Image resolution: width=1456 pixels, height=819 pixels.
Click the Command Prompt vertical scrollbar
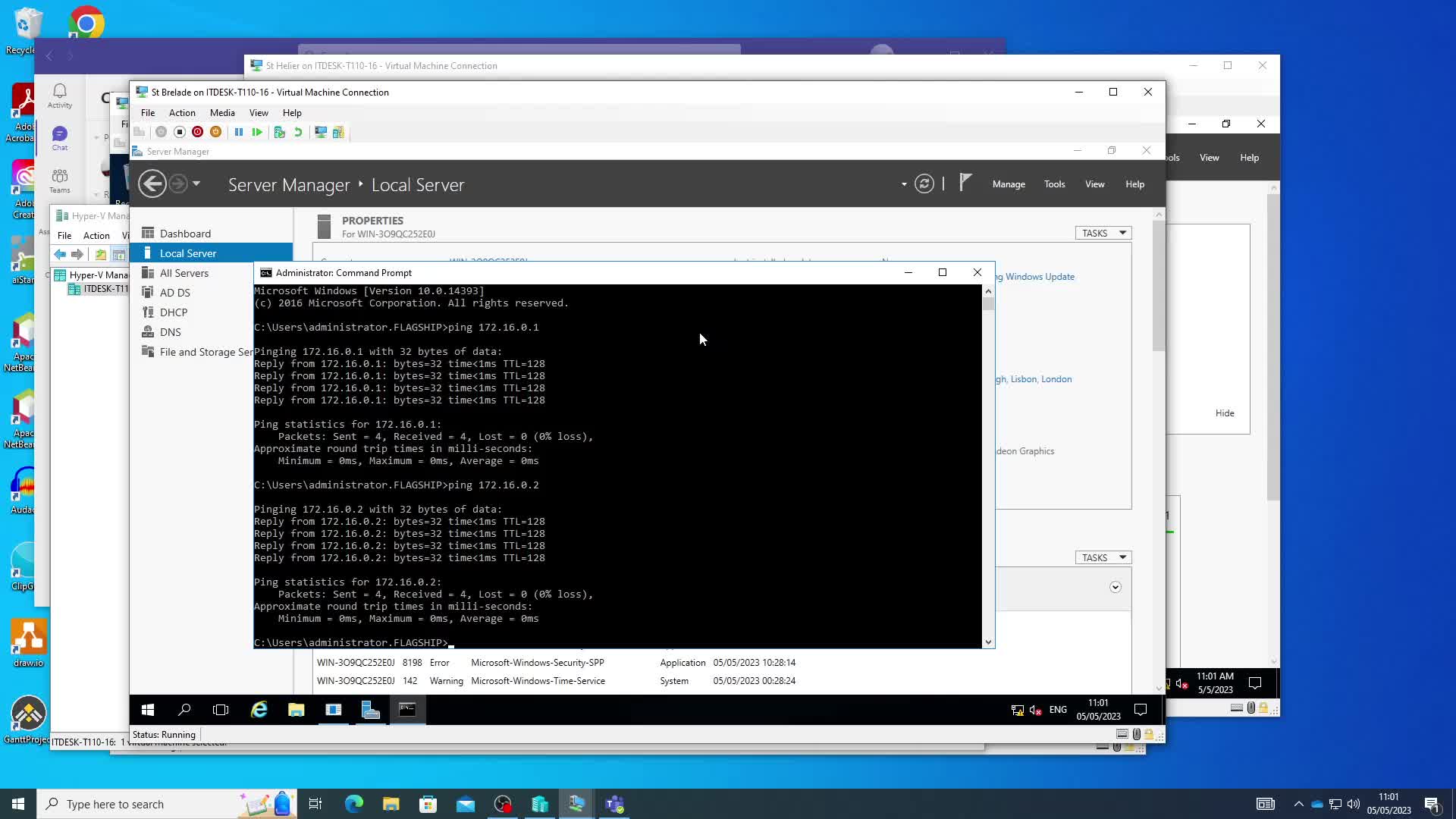pos(988,466)
